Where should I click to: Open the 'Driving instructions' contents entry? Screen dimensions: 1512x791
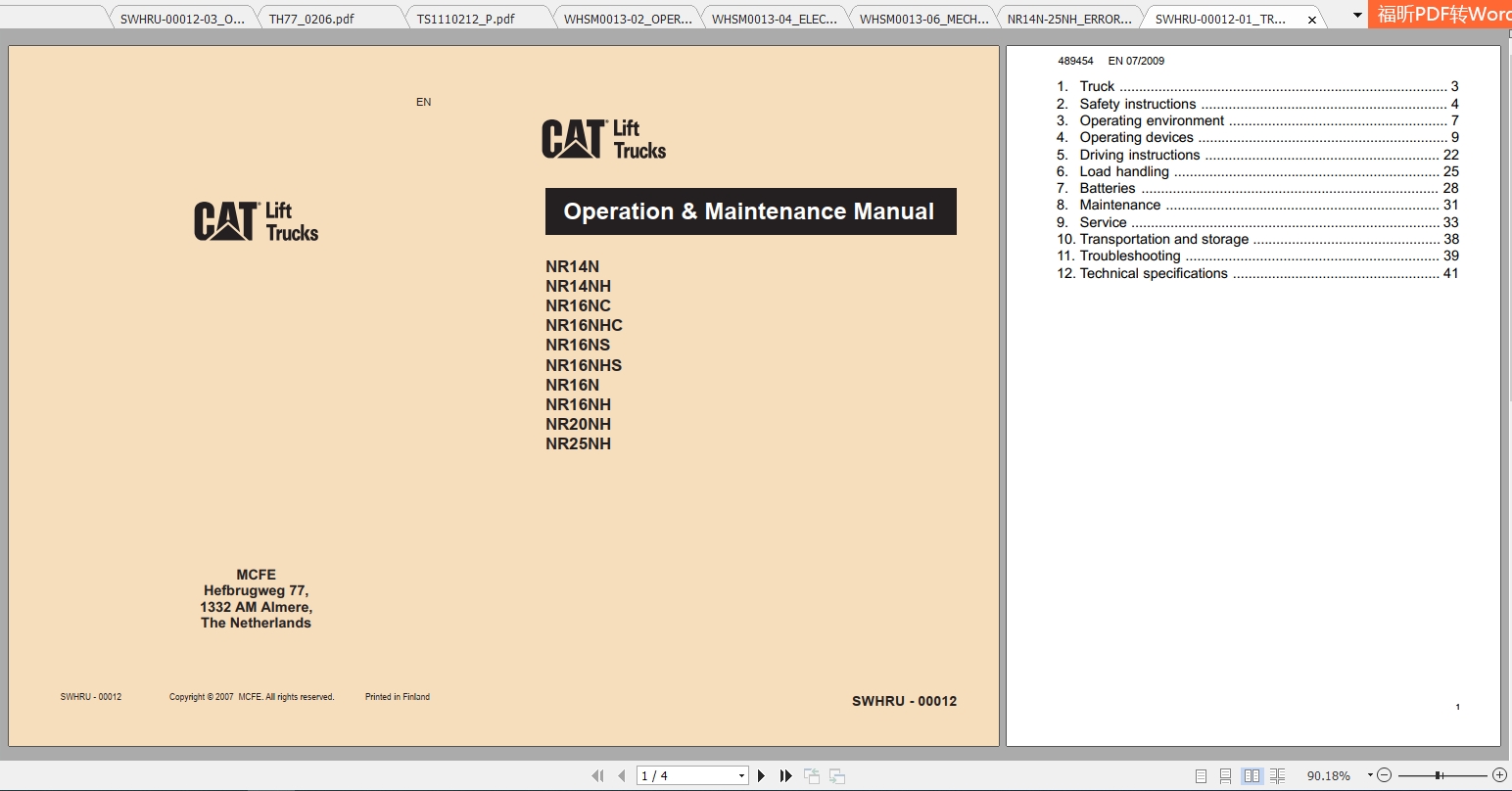(x=1257, y=155)
